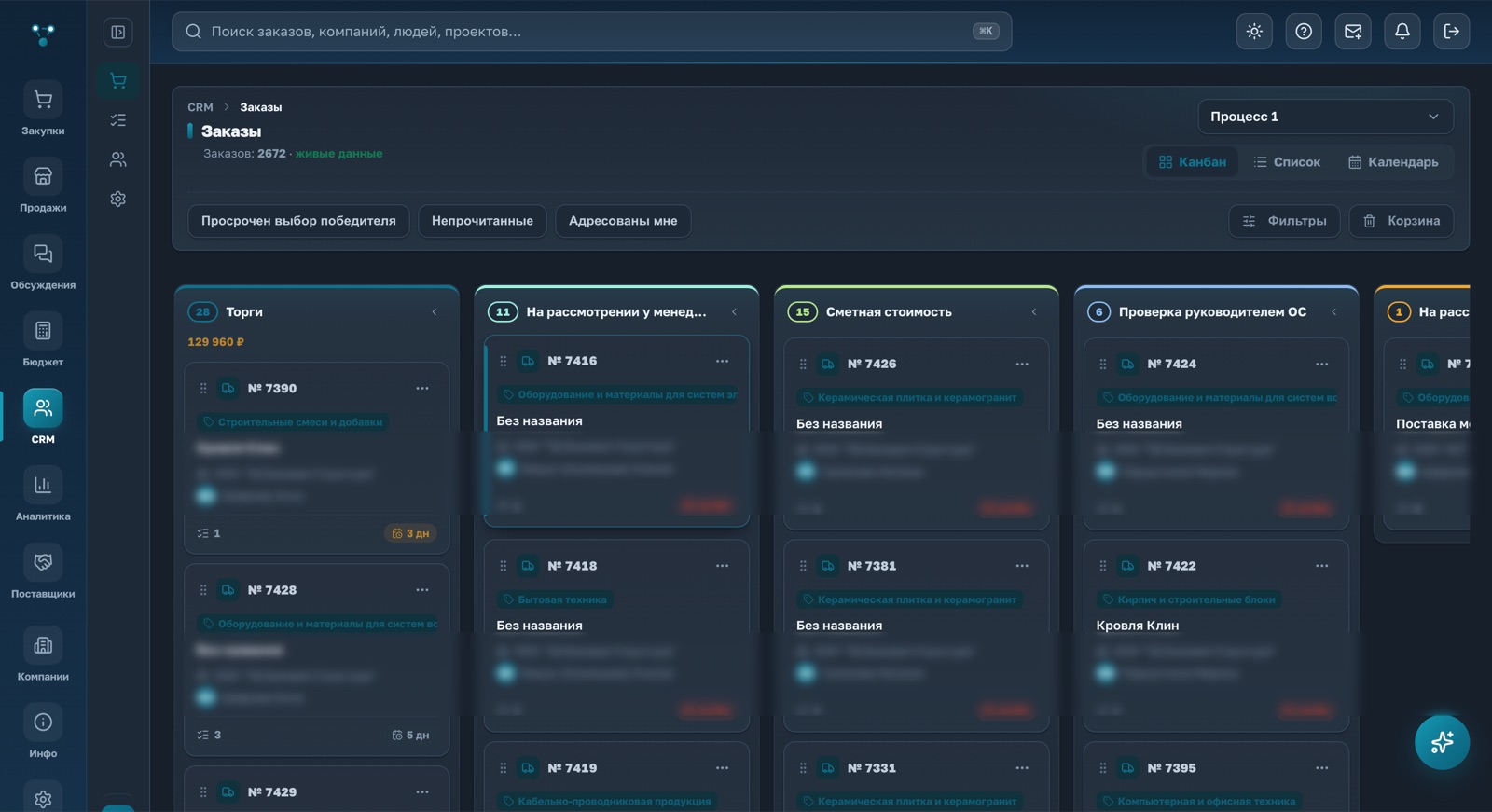This screenshot has height=812, width=1492.
Task: Click the app logo at top left
Action: coord(43,34)
